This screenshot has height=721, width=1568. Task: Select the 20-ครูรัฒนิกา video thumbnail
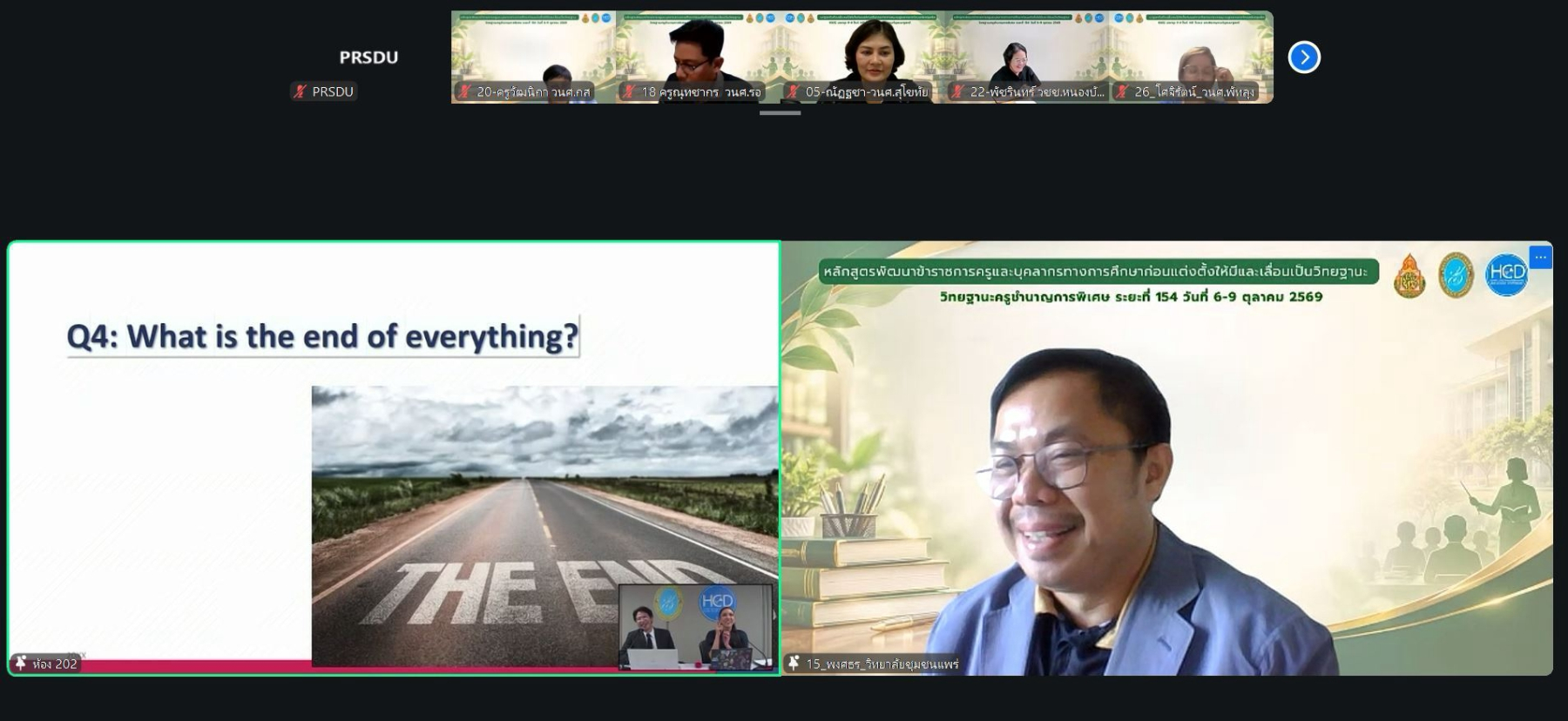coord(533,57)
